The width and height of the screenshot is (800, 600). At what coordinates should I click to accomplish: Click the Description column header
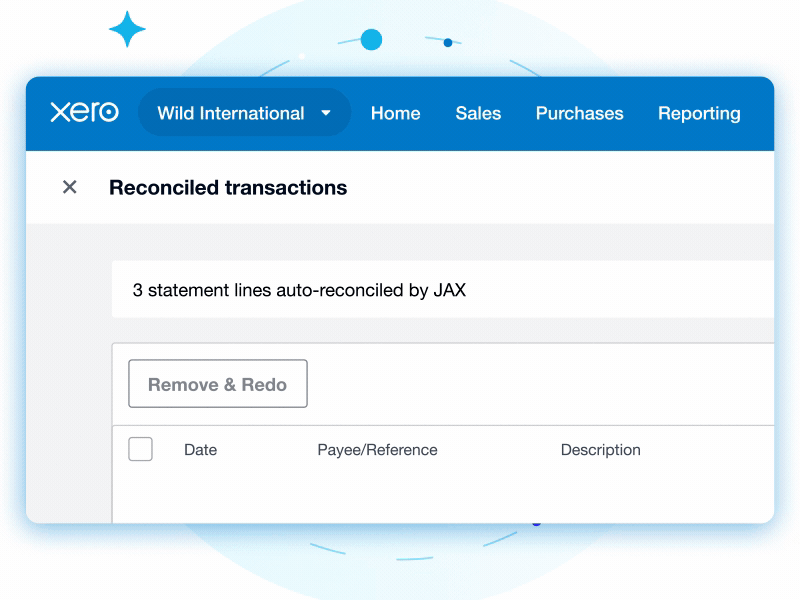coord(600,450)
